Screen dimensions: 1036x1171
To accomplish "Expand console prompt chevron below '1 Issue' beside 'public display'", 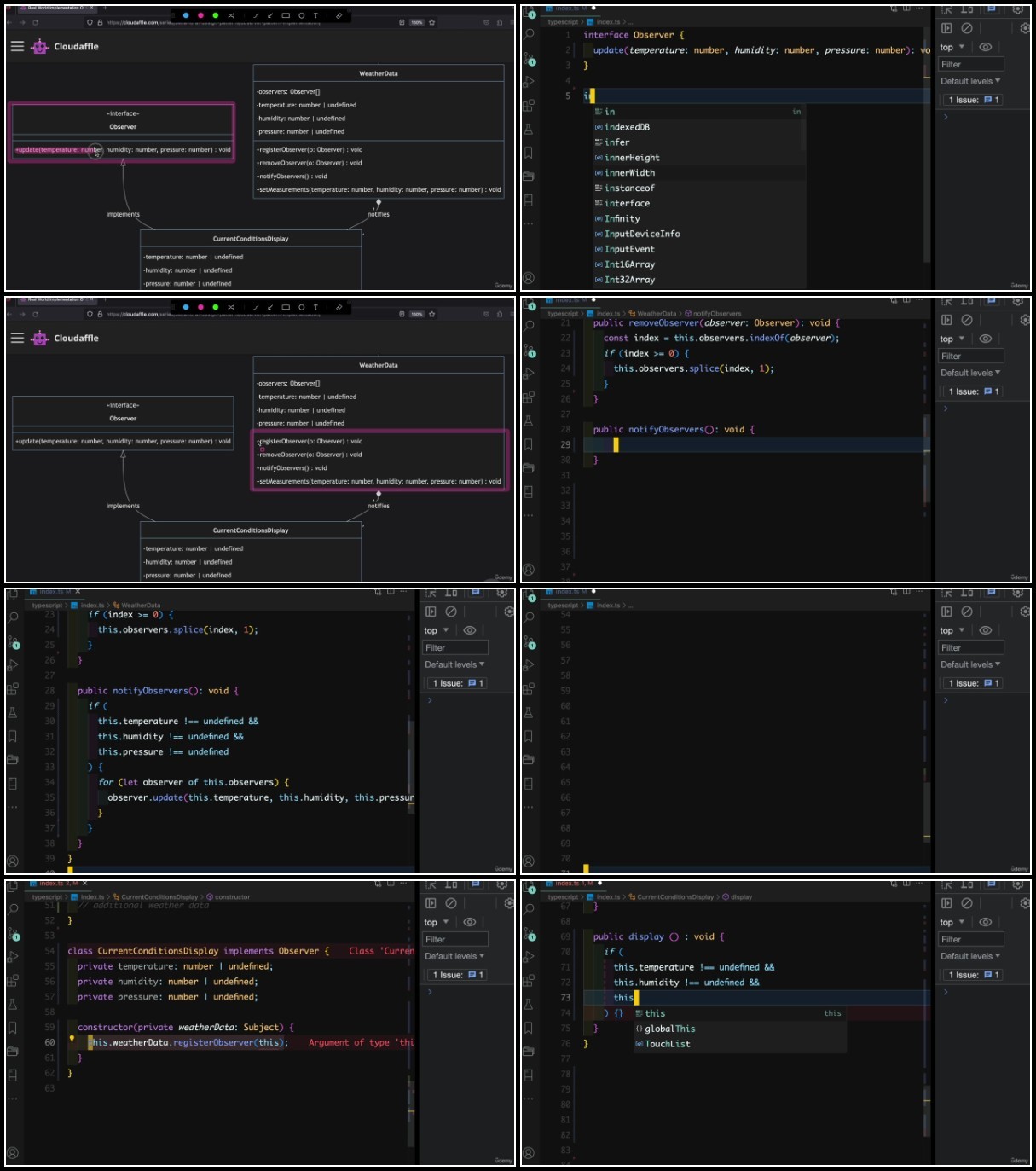I will (x=946, y=992).
